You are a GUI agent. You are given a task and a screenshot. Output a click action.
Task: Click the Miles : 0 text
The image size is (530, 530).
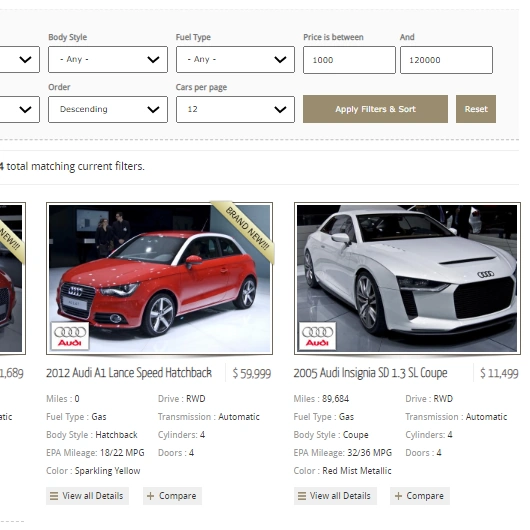pyautogui.click(x=63, y=399)
